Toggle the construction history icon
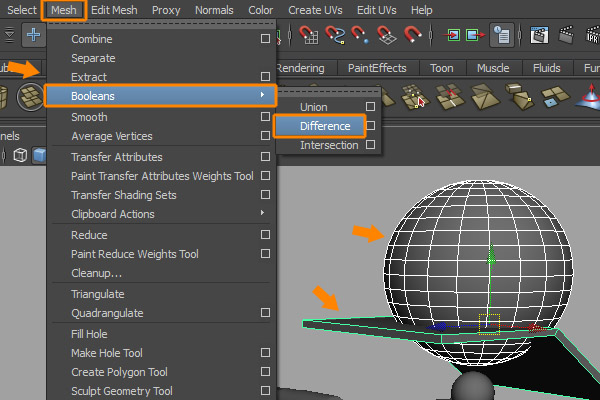Image resolution: width=600 pixels, height=400 pixels. coord(502,36)
